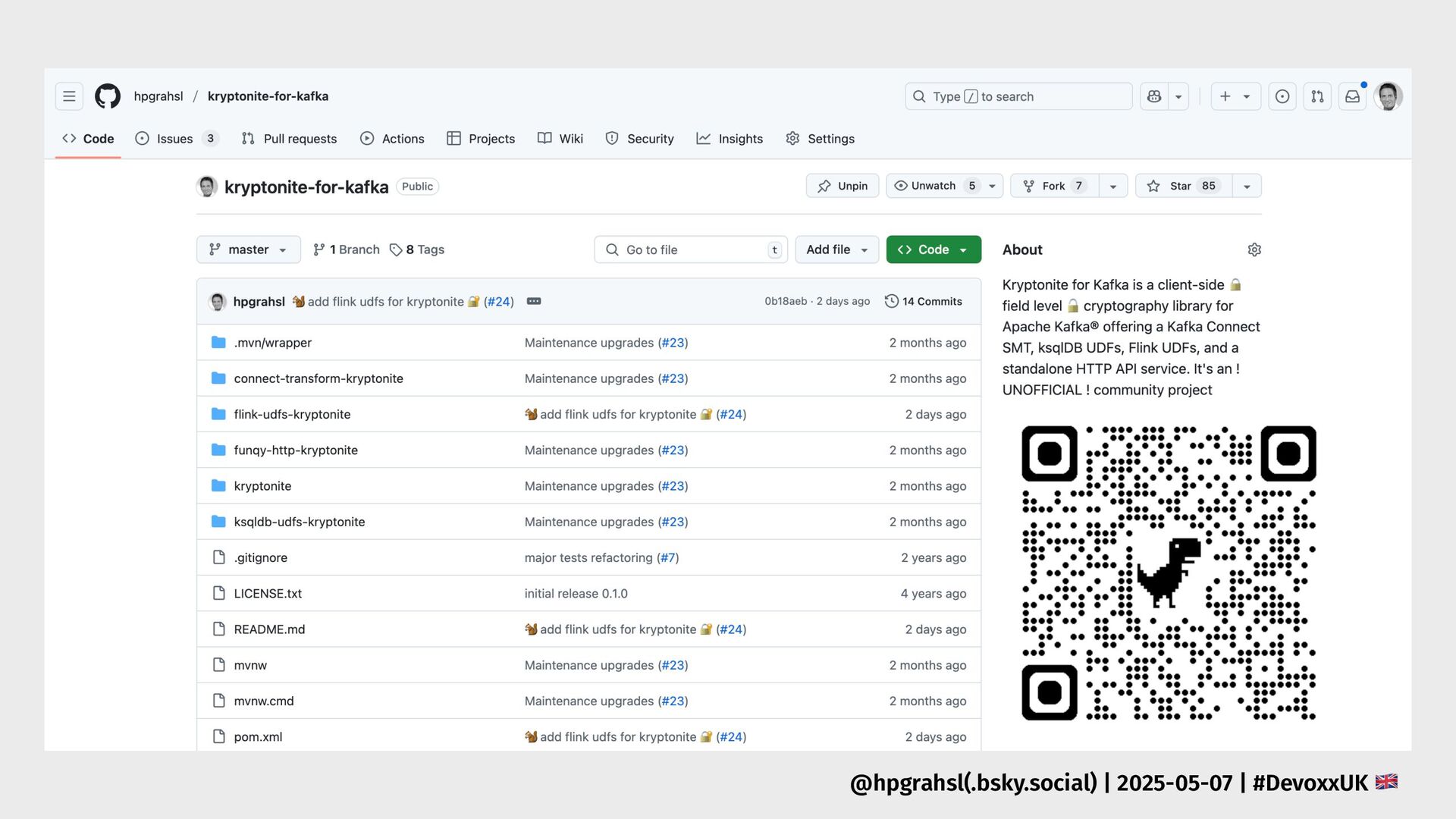Click the pull requests icon in header
The height and width of the screenshot is (819, 1456).
pos(1317,96)
